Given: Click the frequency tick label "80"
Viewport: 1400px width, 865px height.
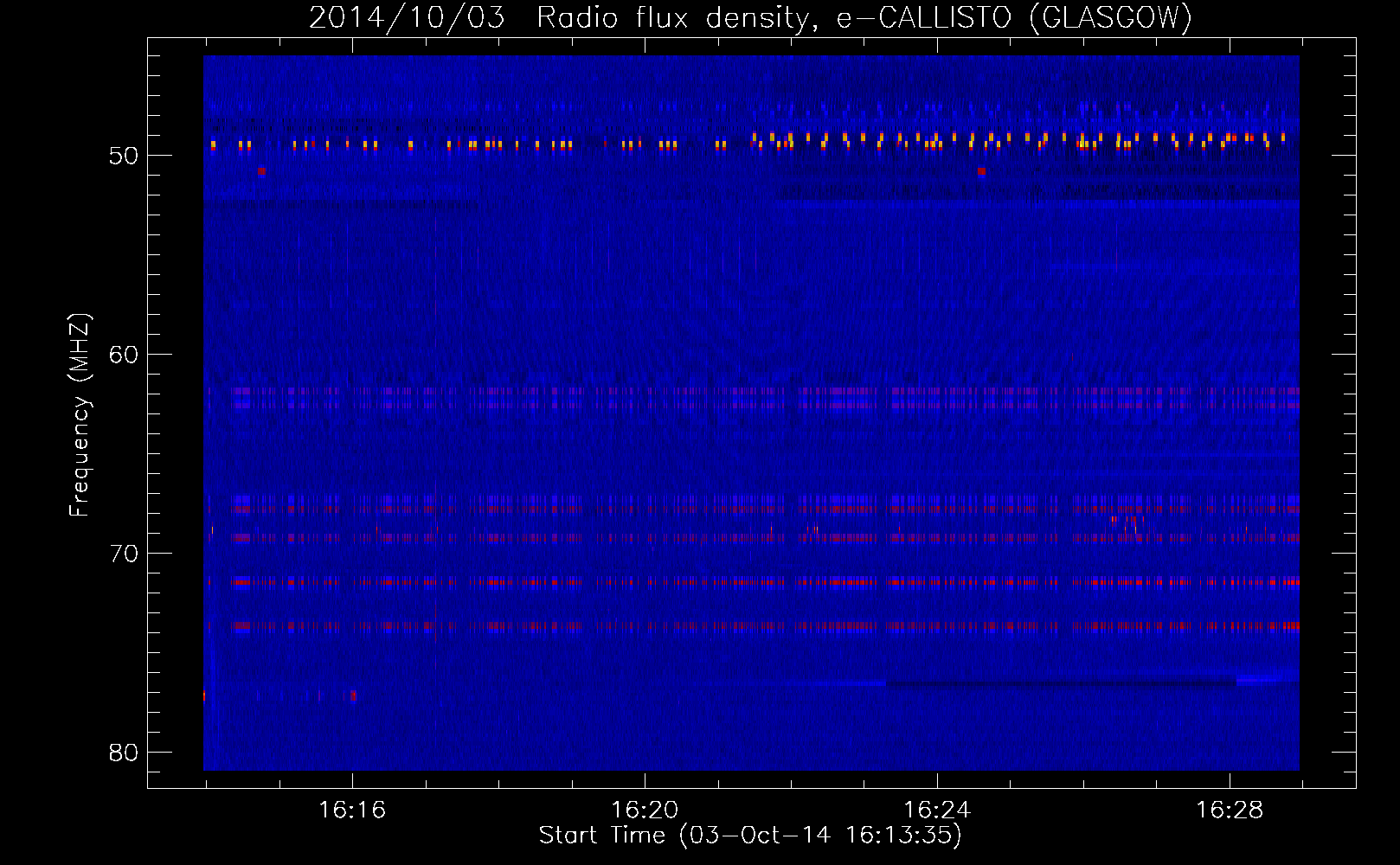Looking at the screenshot, I should [x=124, y=753].
